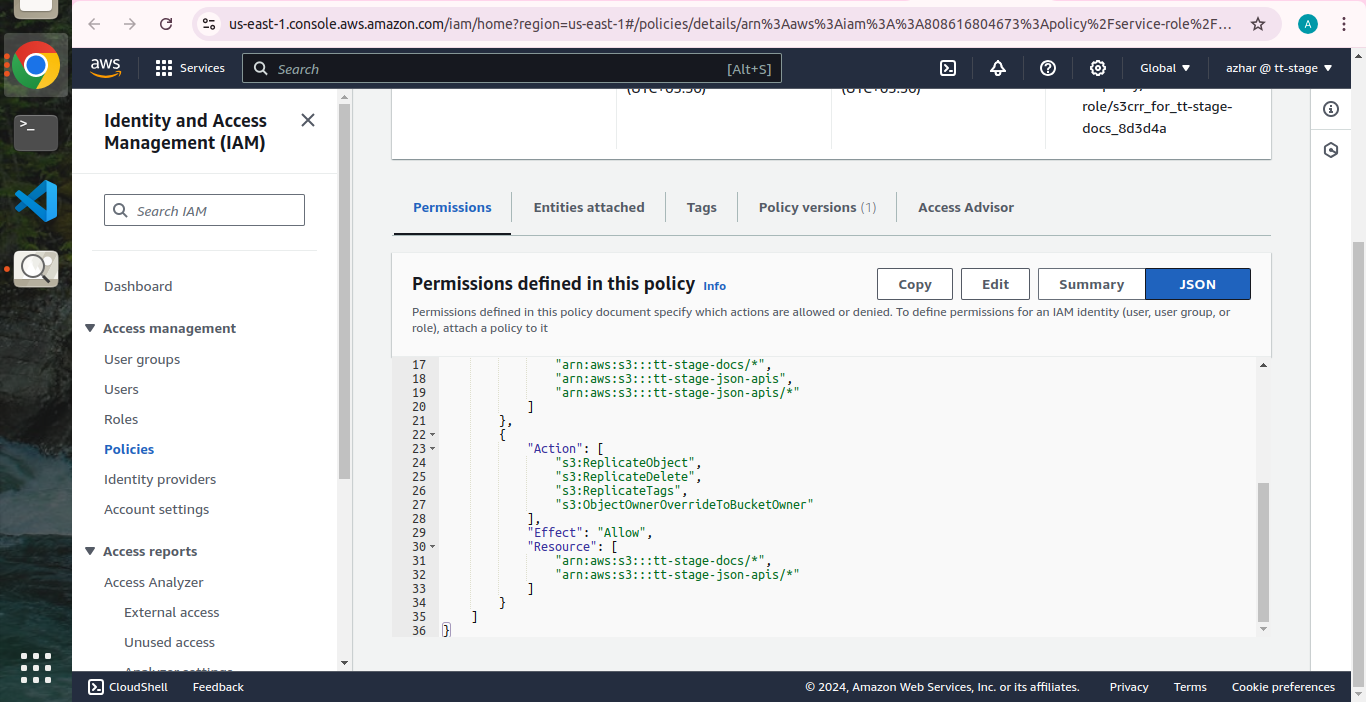Click the Search IAM input field
Image resolution: width=1366 pixels, height=702 pixels.
204,211
